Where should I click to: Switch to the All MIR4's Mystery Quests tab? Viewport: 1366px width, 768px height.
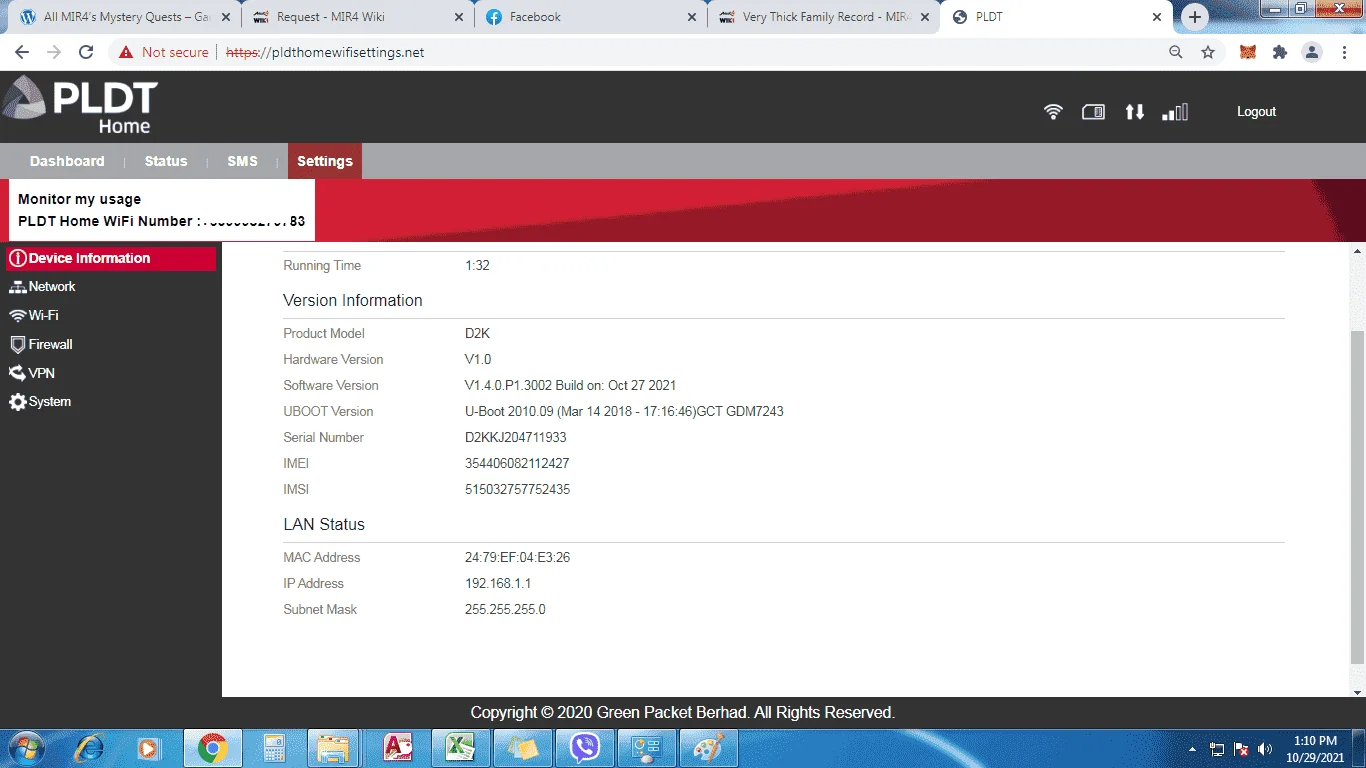[x=125, y=17]
